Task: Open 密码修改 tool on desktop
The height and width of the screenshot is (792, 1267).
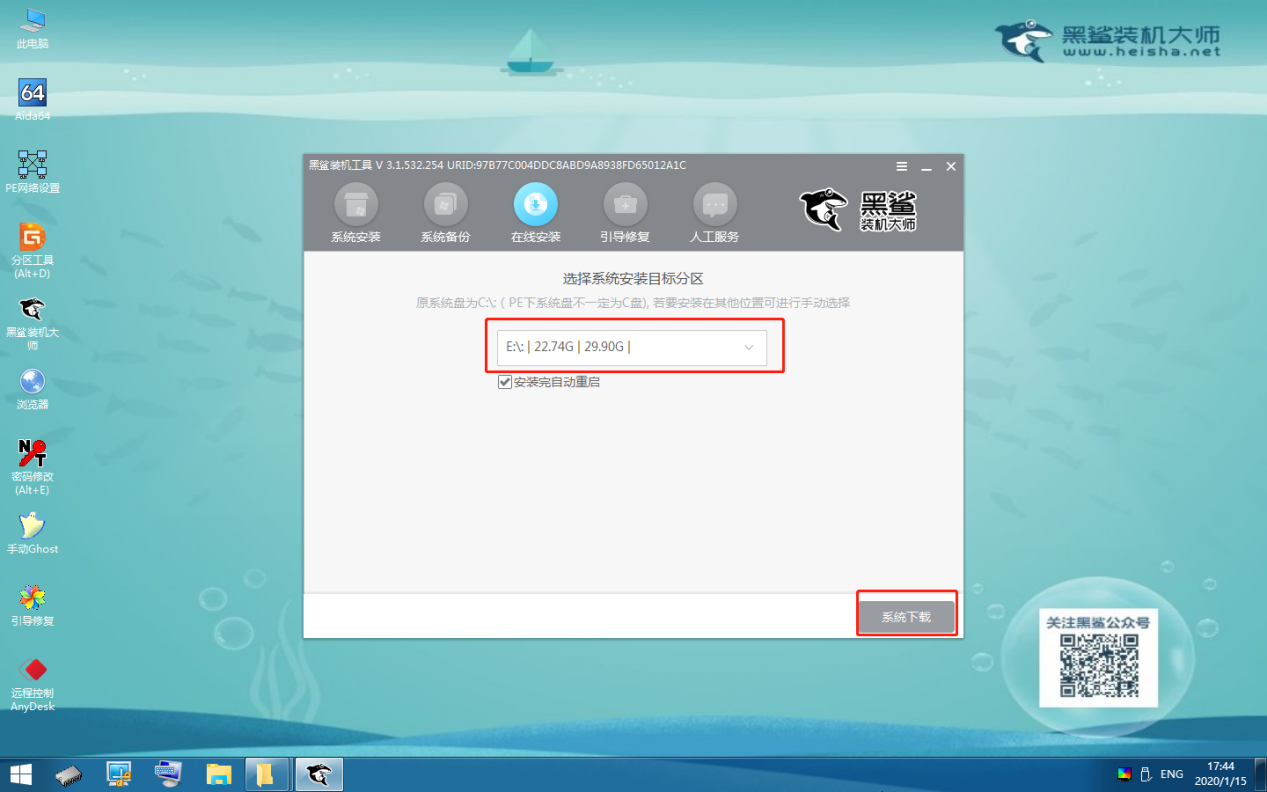Action: pyautogui.click(x=33, y=452)
